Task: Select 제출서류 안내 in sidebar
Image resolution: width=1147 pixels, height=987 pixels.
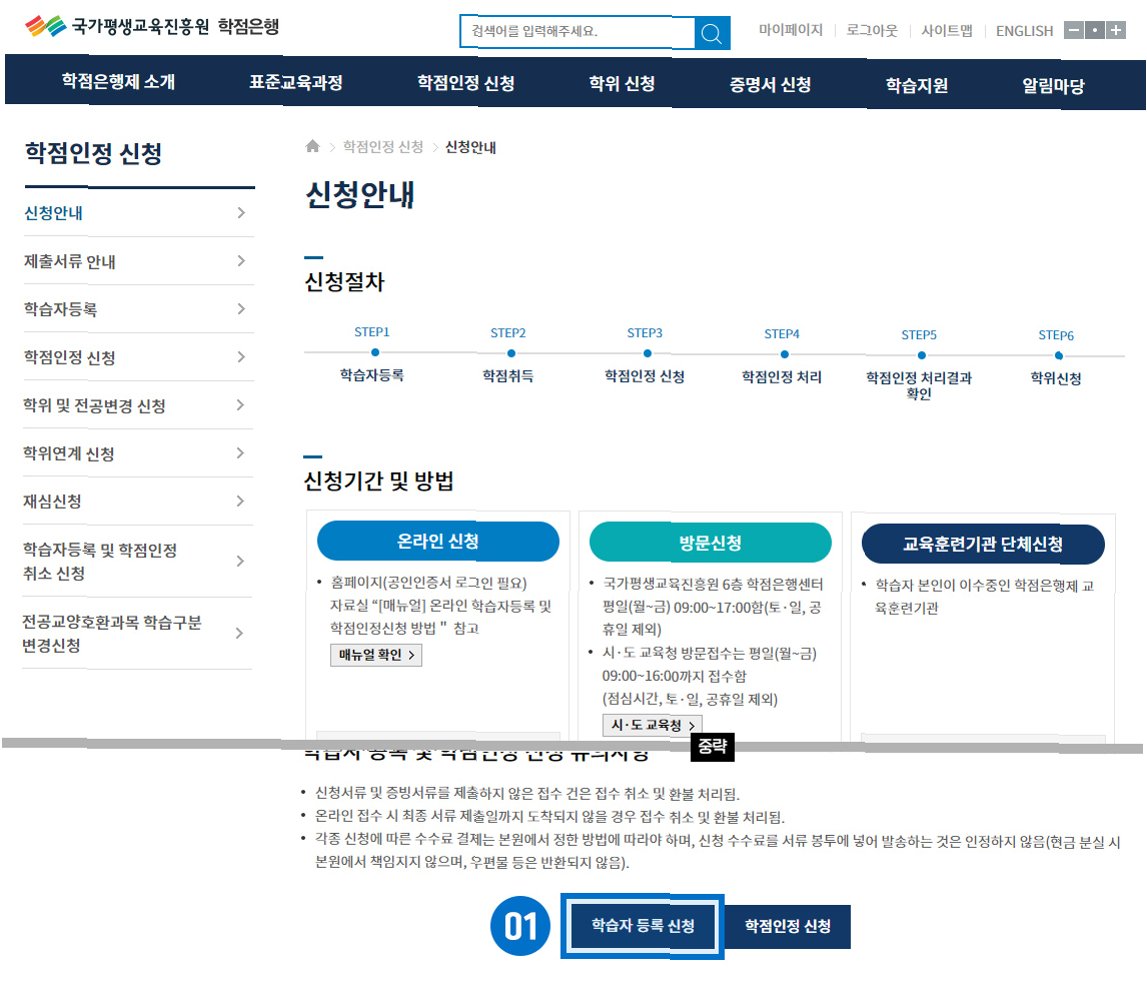Action: 69,261
